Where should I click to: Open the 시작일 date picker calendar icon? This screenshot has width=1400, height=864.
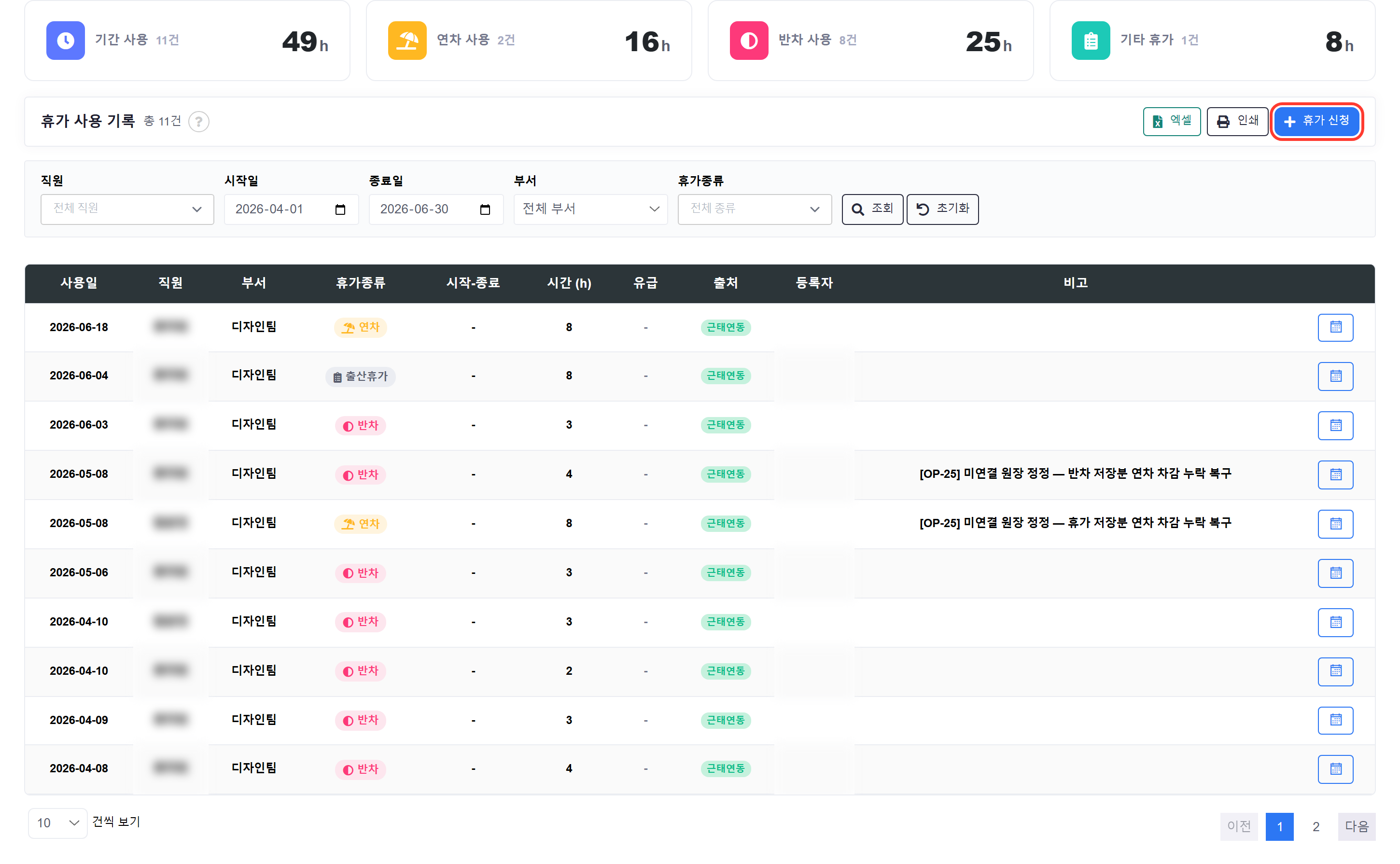(x=340, y=209)
